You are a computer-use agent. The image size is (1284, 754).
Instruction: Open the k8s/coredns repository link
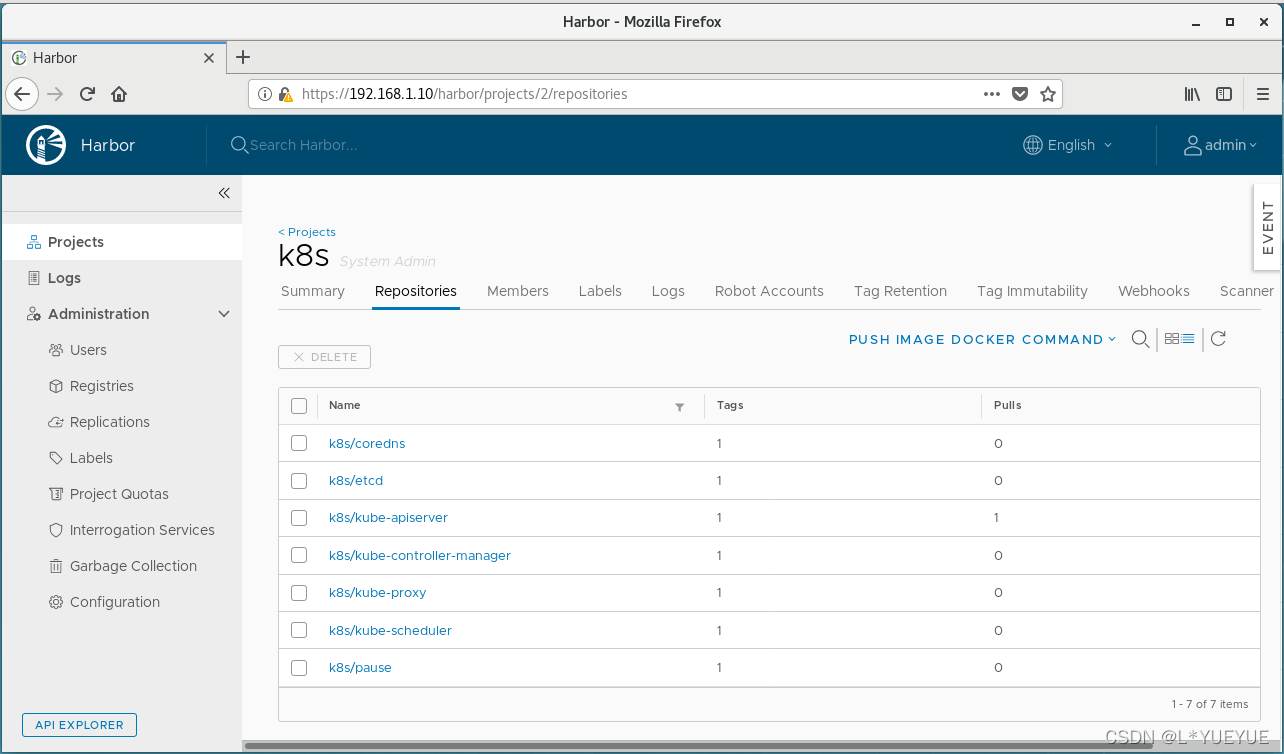pos(367,443)
